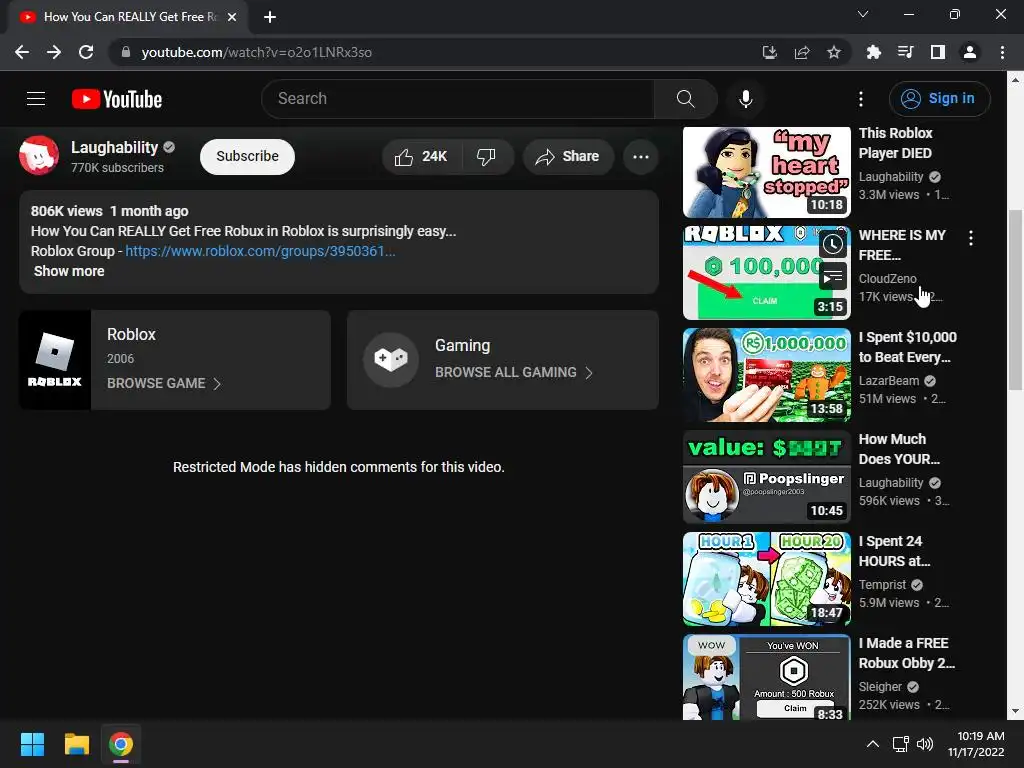Open I Spent 24 HOURS video thumbnail
The width and height of the screenshot is (1024, 768).
(767, 579)
